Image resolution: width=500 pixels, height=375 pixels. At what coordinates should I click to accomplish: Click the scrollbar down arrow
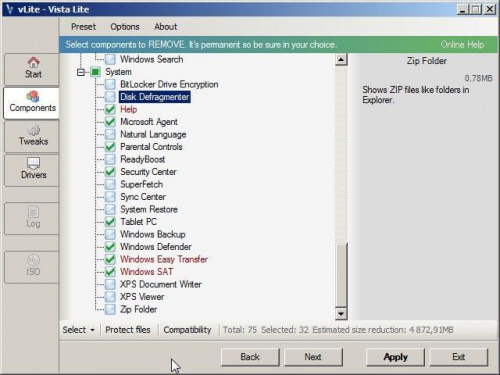[x=341, y=314]
